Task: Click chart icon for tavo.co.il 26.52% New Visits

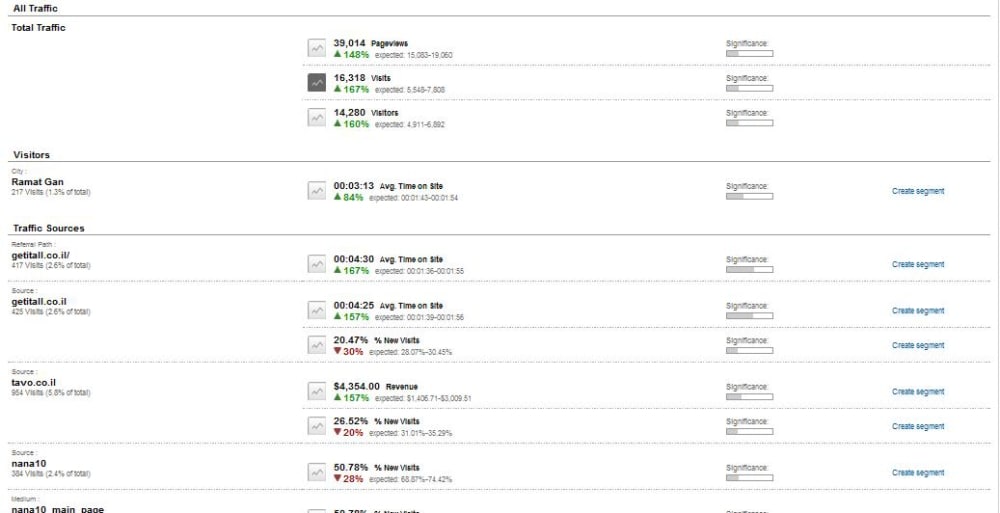Action: [316, 426]
